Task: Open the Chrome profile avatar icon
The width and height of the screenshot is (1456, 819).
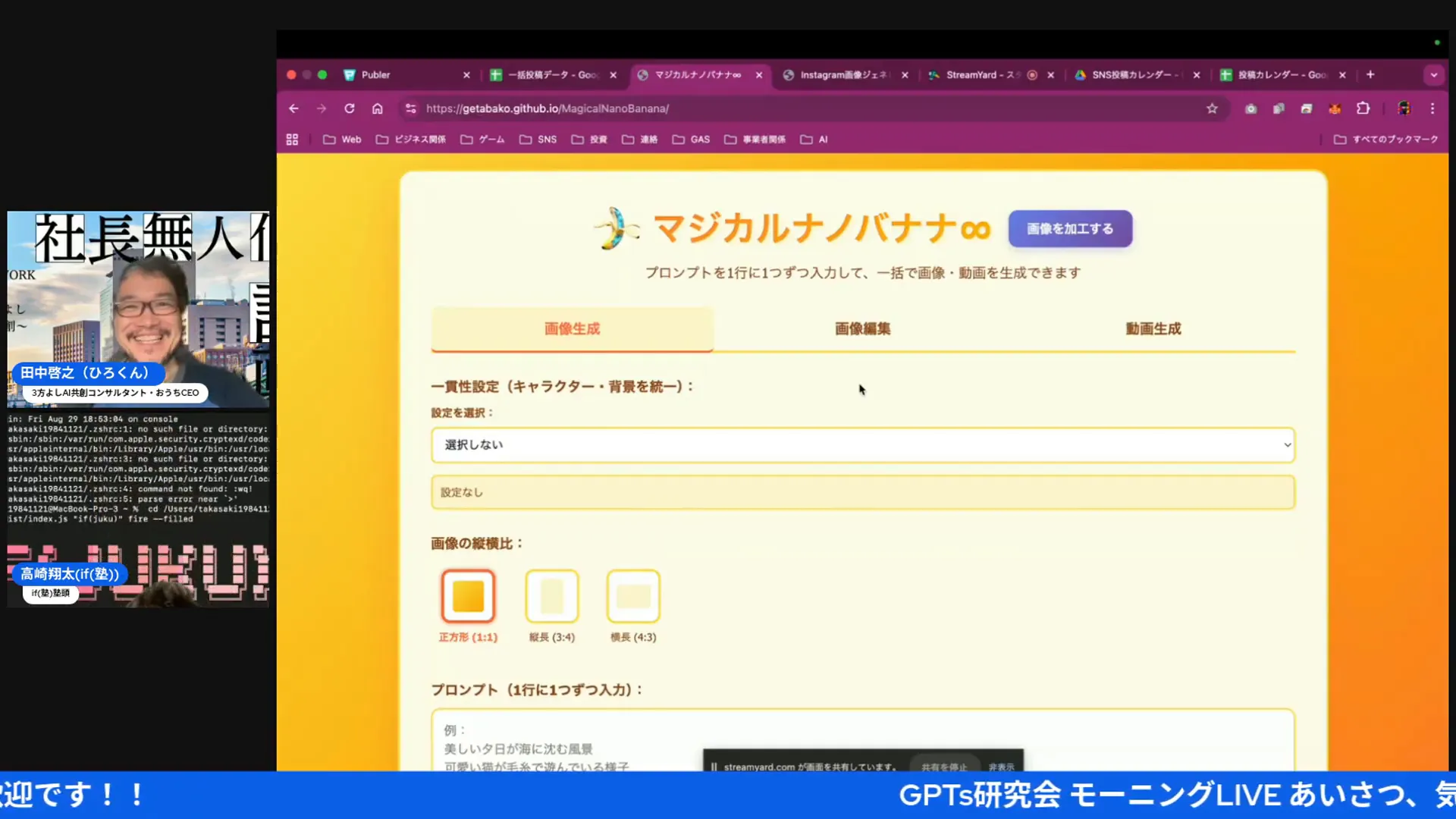Action: point(1404,108)
